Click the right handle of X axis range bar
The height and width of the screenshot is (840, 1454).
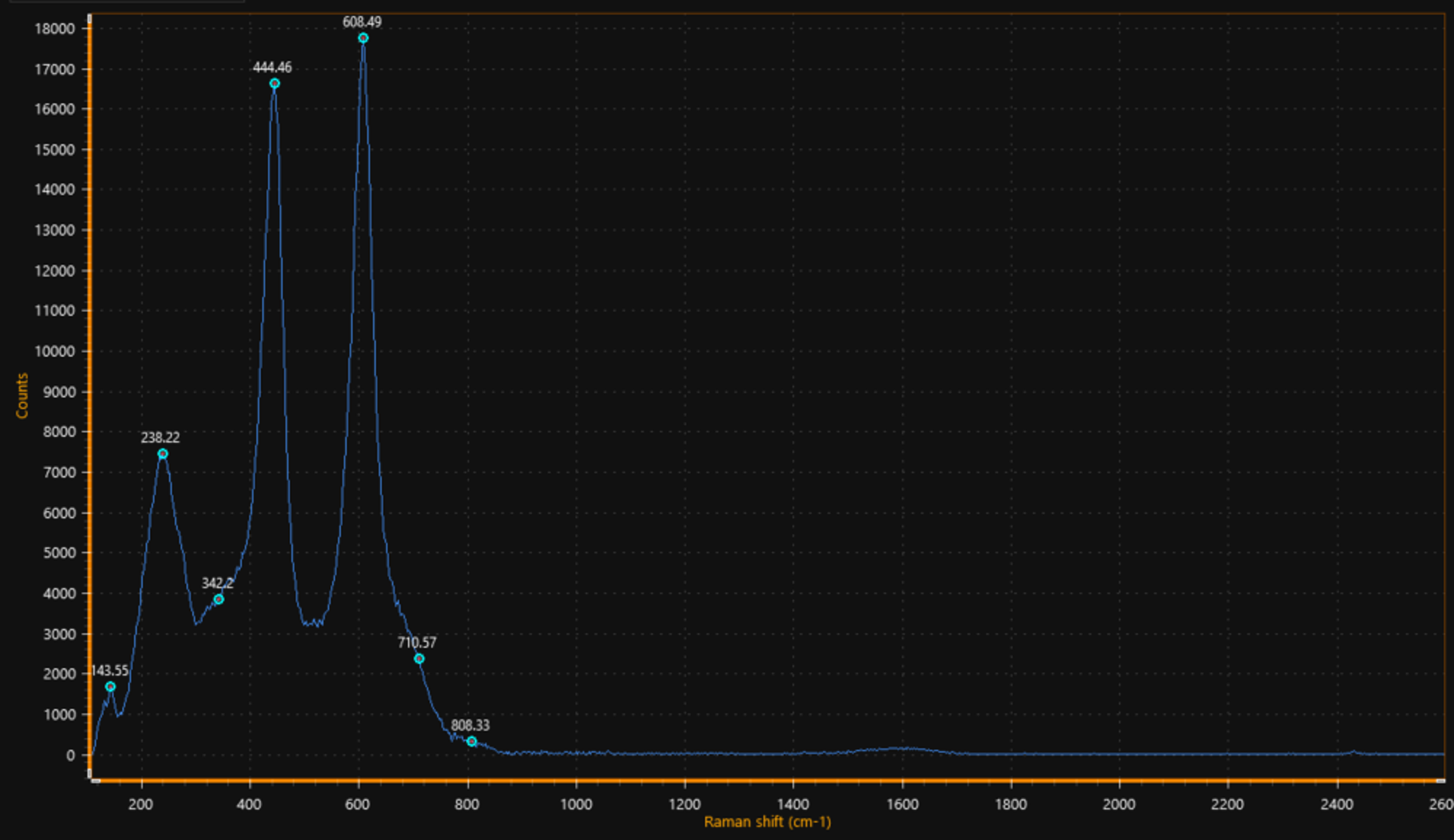tap(1440, 780)
